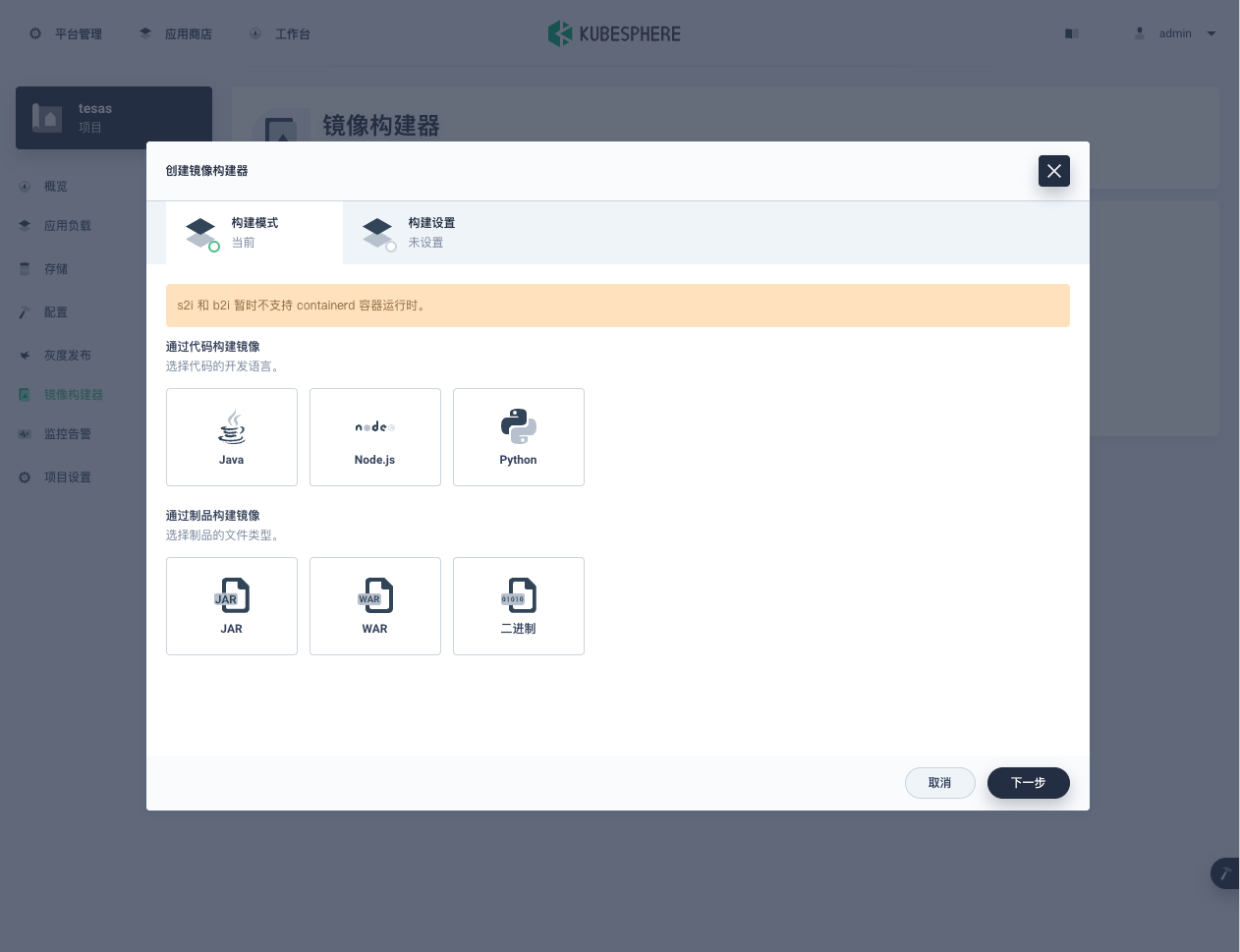The height and width of the screenshot is (952, 1240).
Task: Click the s2i containerd warning banner
Action: (x=618, y=306)
